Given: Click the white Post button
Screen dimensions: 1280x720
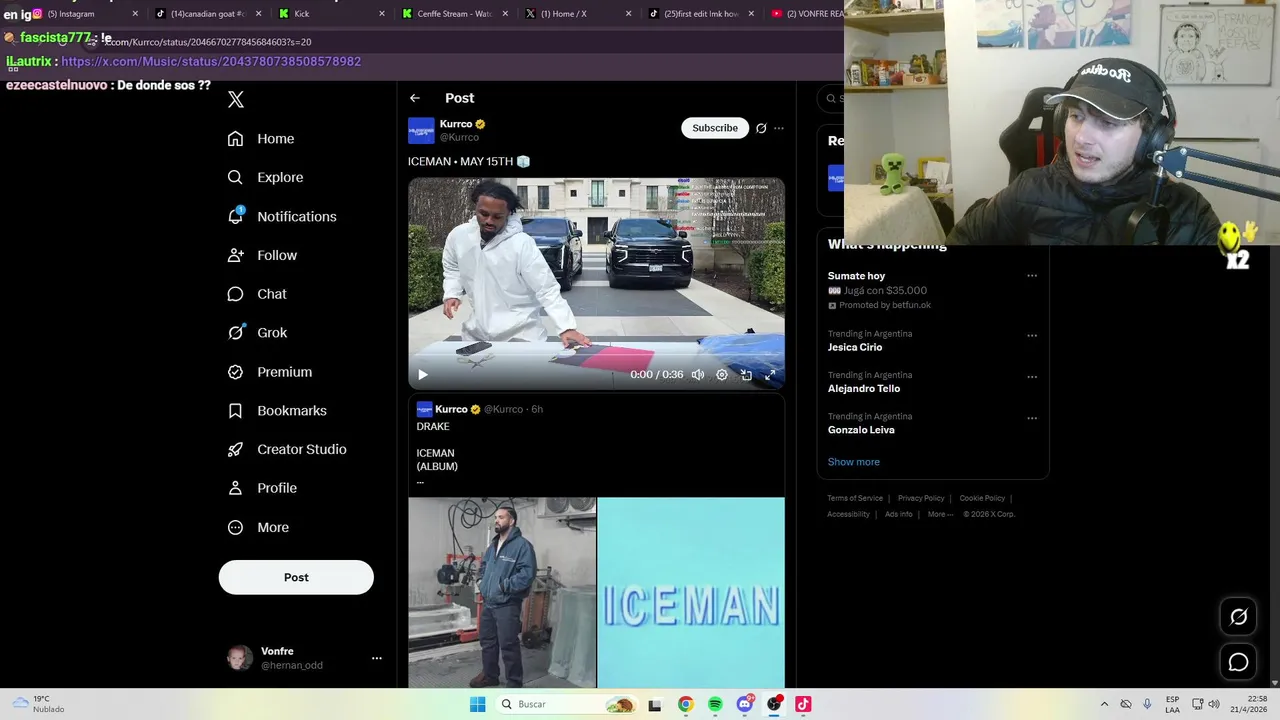Looking at the screenshot, I should coord(296,577).
